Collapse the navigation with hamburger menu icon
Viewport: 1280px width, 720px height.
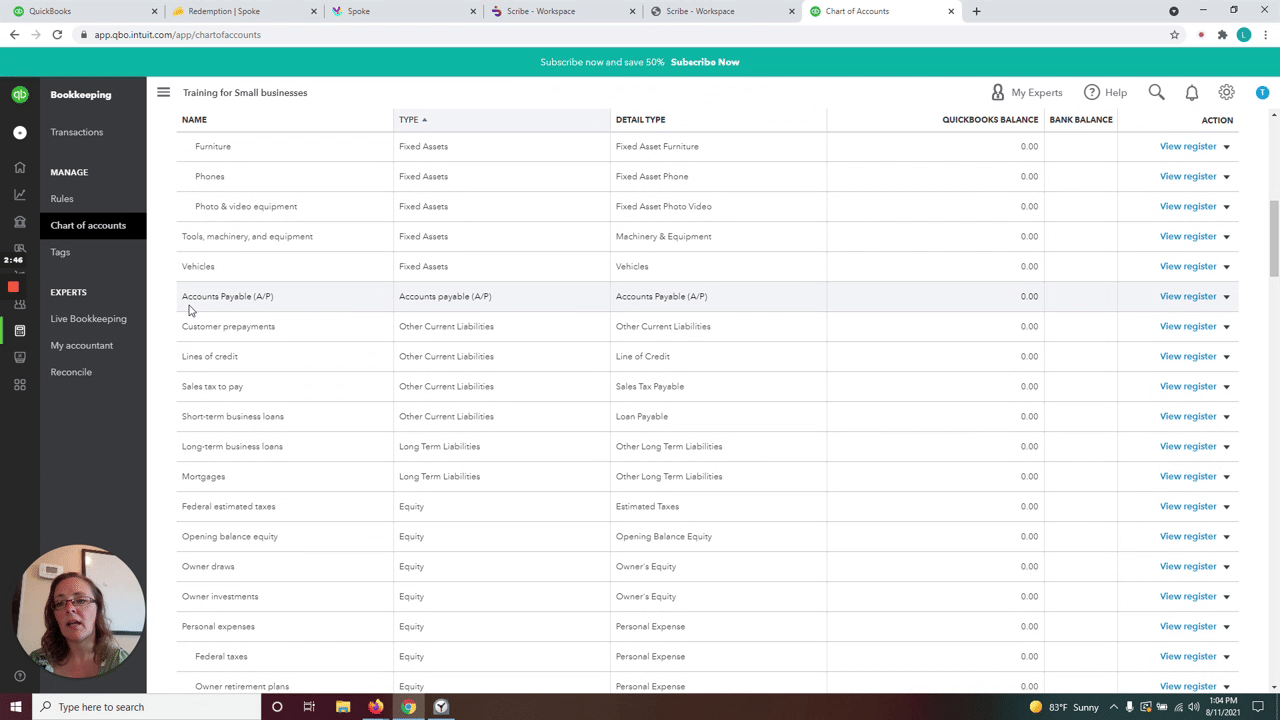(163, 92)
